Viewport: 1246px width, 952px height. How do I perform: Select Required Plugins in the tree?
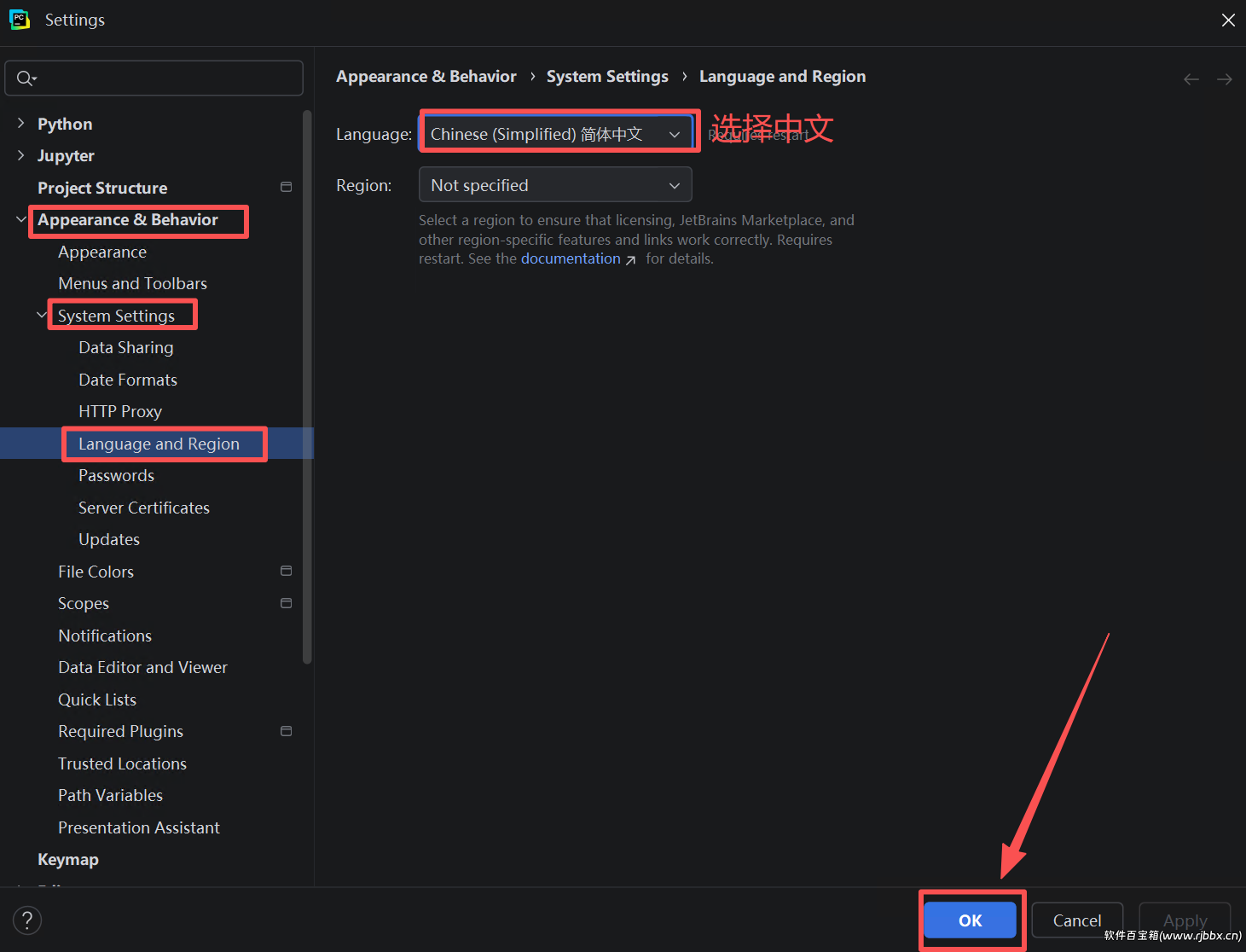(120, 731)
